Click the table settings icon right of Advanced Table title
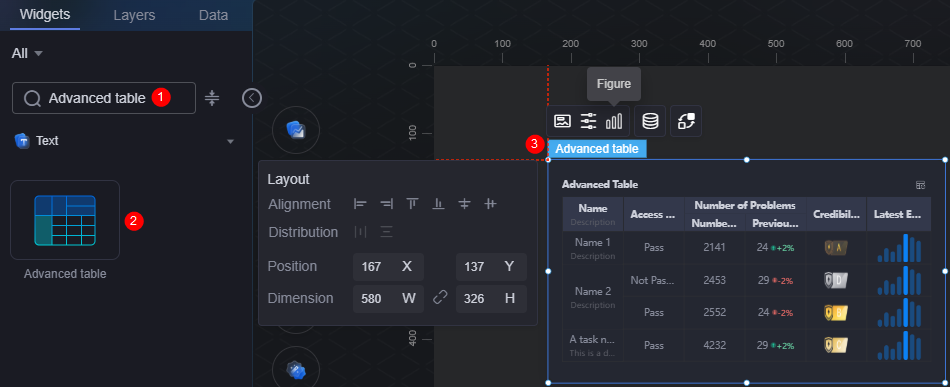 [920, 185]
